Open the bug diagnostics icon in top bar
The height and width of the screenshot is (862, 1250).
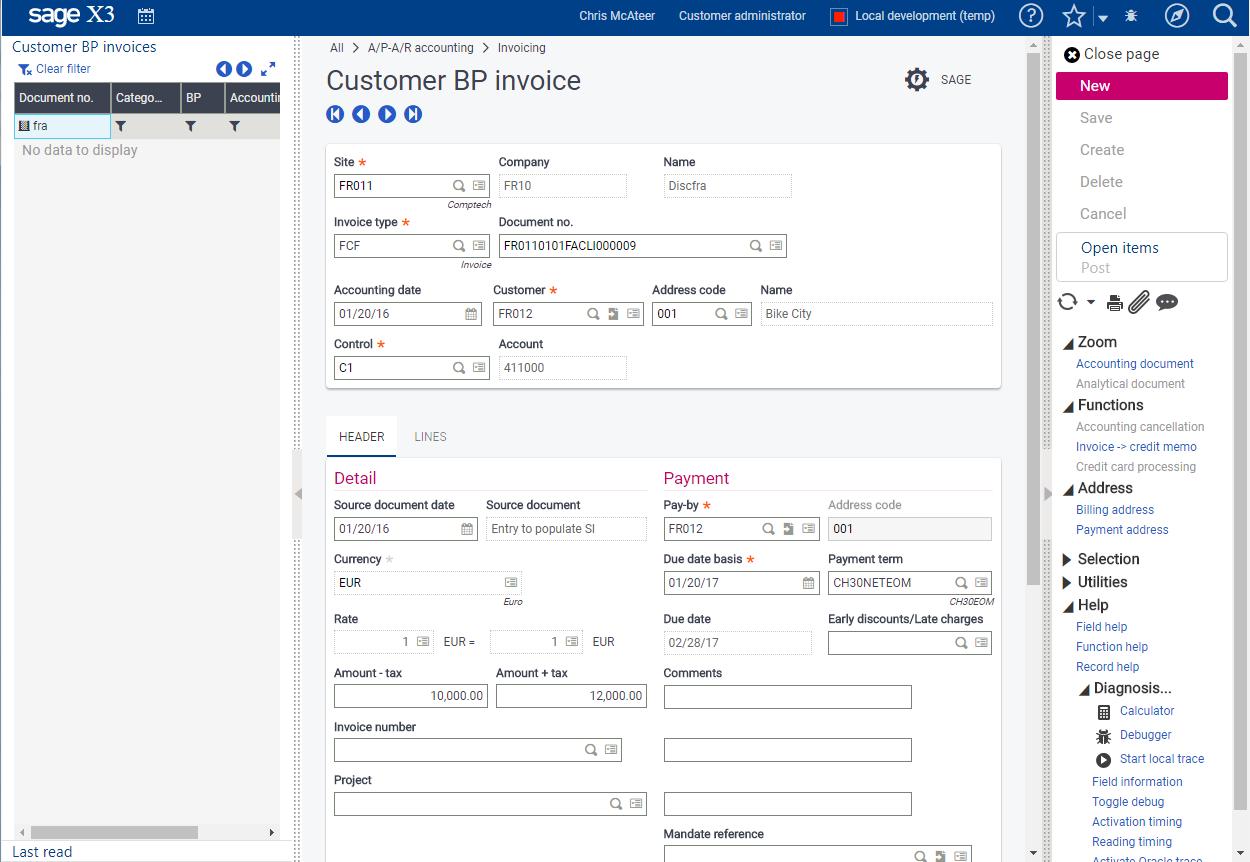tap(1131, 16)
